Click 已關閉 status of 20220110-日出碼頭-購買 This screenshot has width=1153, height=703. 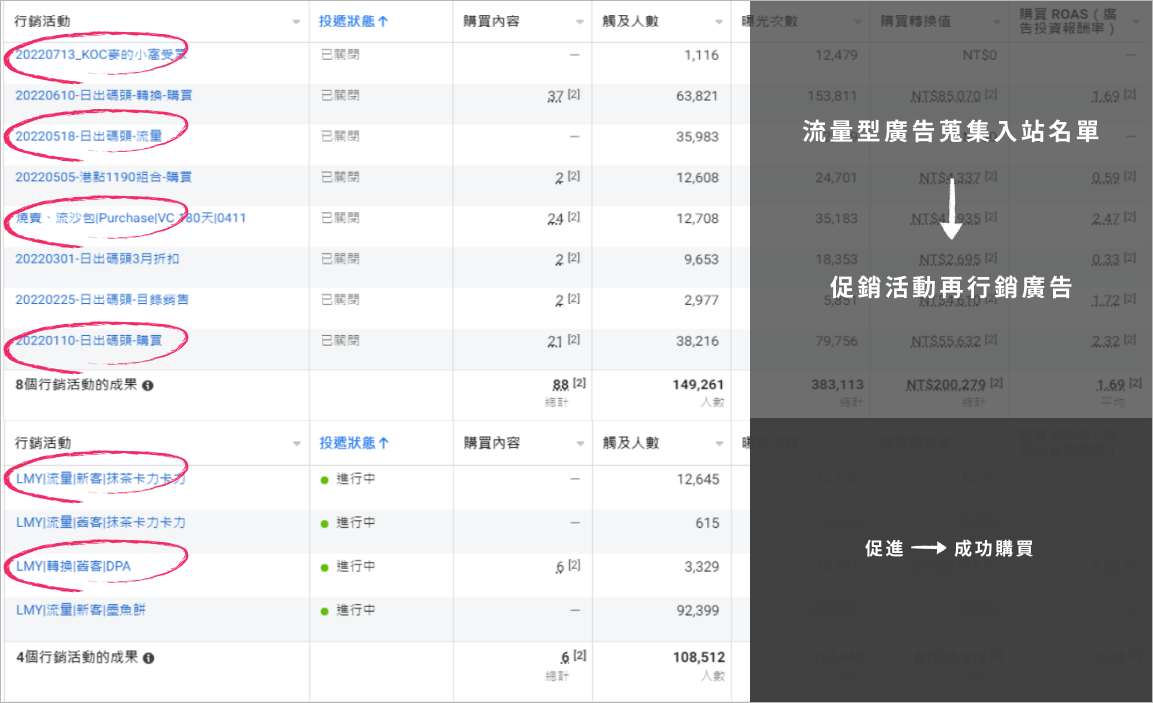pyautogui.click(x=339, y=341)
